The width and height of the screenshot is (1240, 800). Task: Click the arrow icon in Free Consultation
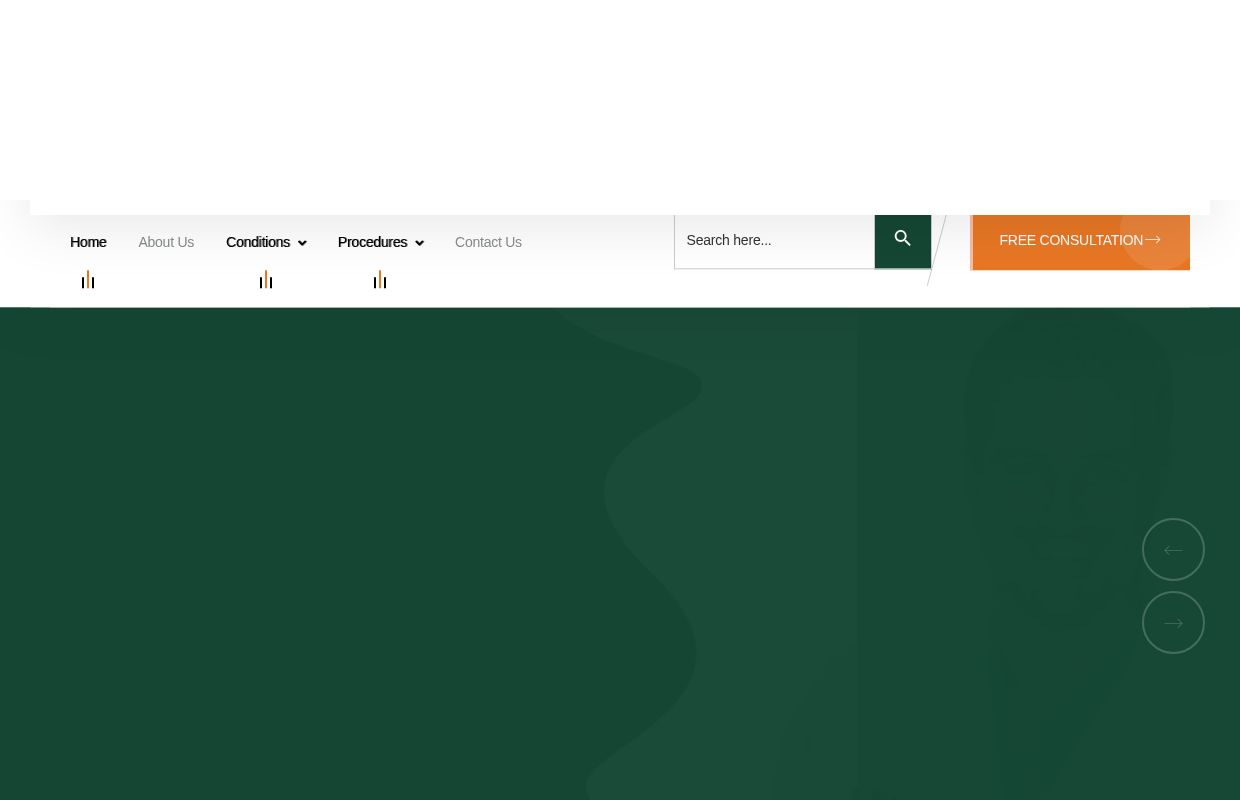[x=1153, y=240]
